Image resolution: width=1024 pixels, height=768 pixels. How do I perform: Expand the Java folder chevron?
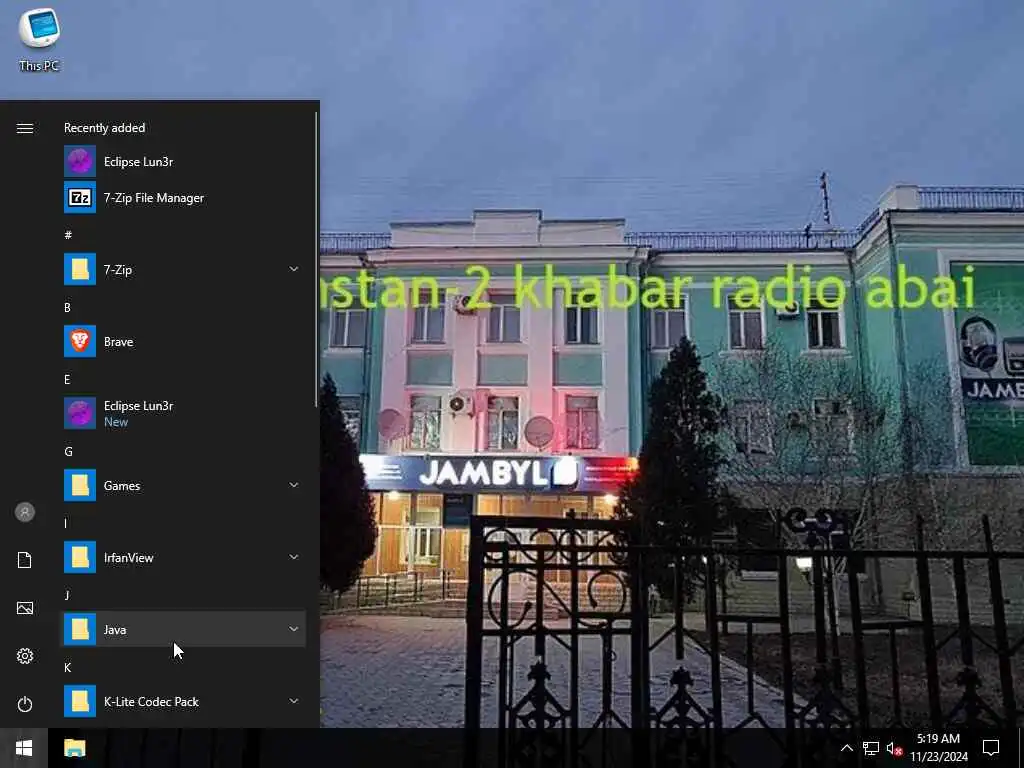294,628
